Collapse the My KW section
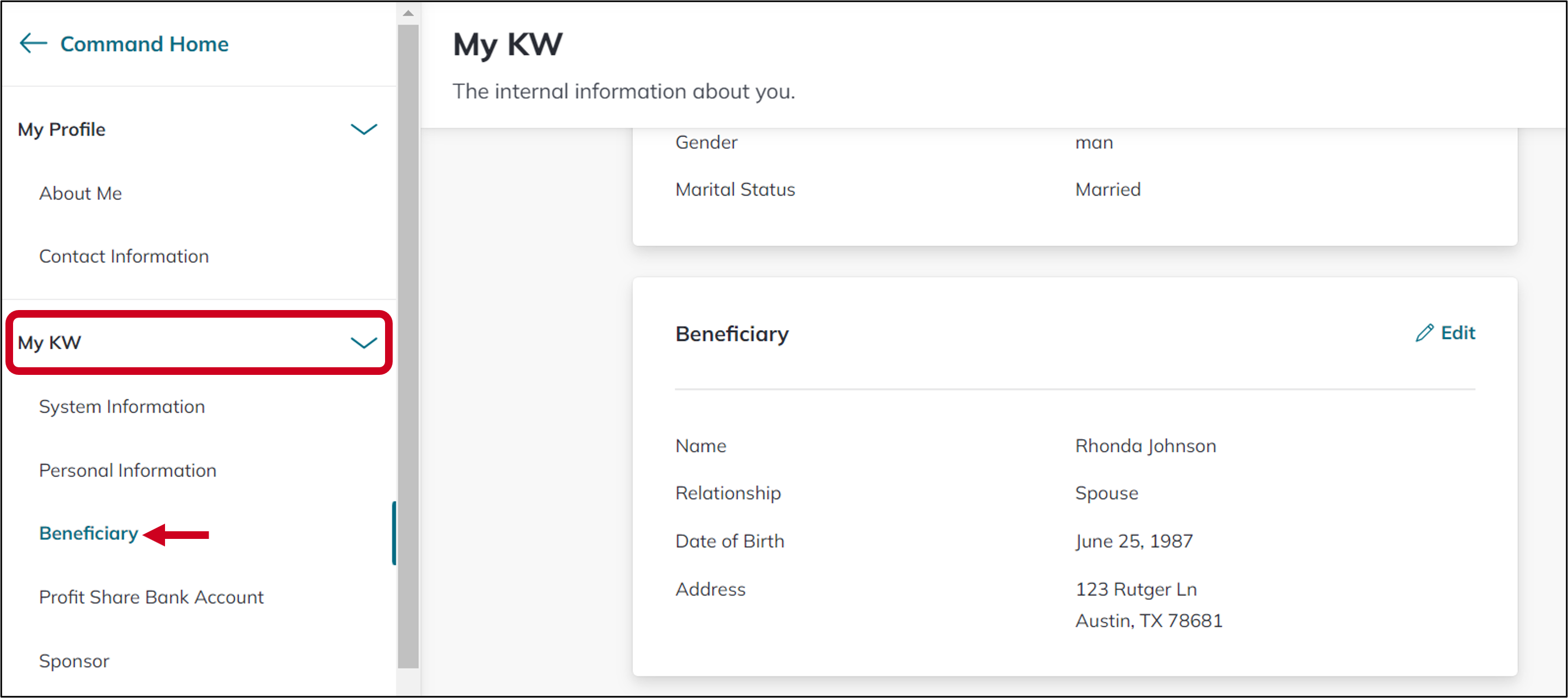This screenshot has height=698, width=1568. point(363,343)
